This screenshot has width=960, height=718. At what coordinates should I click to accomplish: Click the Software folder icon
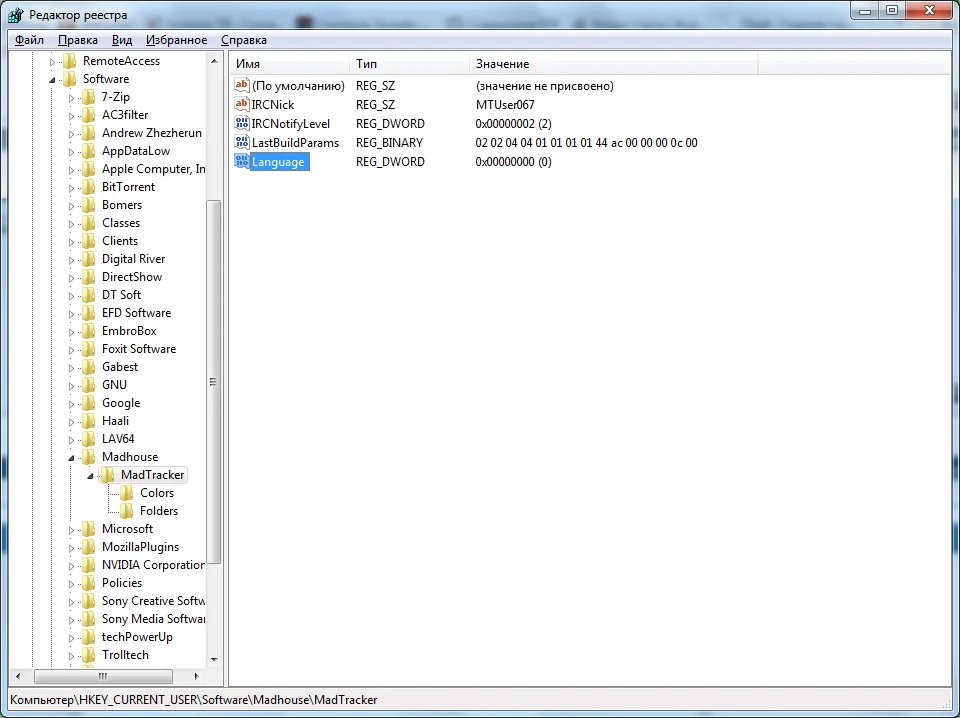click(x=70, y=79)
